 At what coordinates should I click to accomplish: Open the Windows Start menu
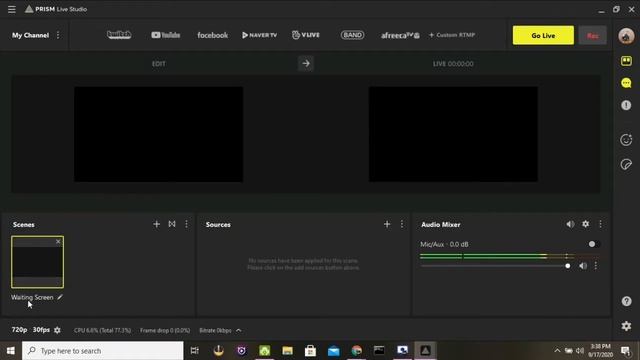pos(11,351)
